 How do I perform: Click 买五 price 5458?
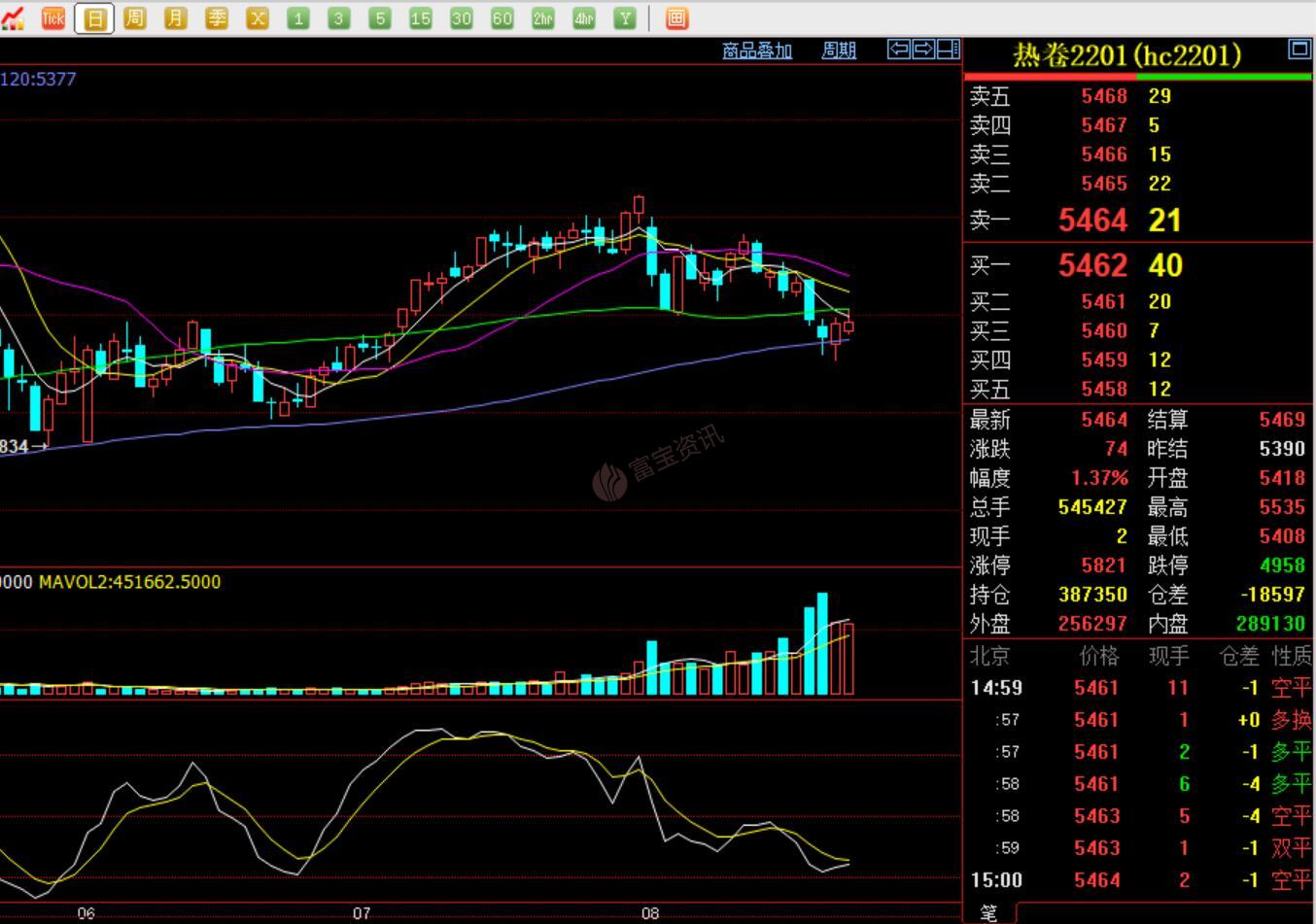tap(1104, 390)
